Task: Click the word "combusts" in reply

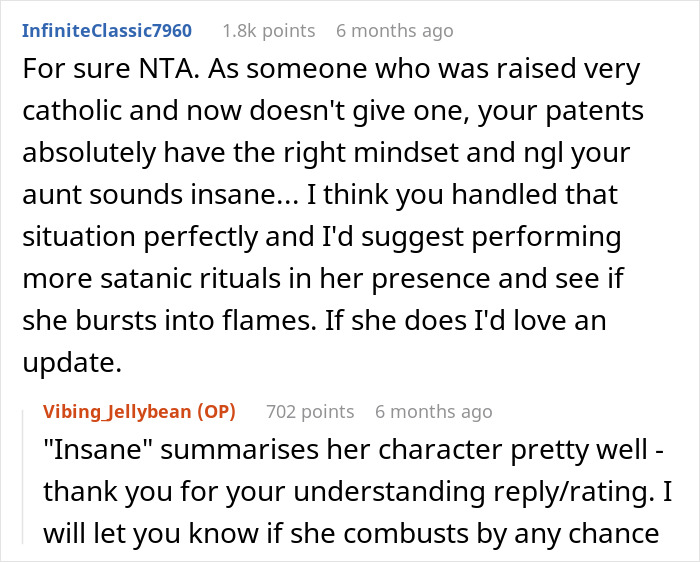Action: point(410,535)
